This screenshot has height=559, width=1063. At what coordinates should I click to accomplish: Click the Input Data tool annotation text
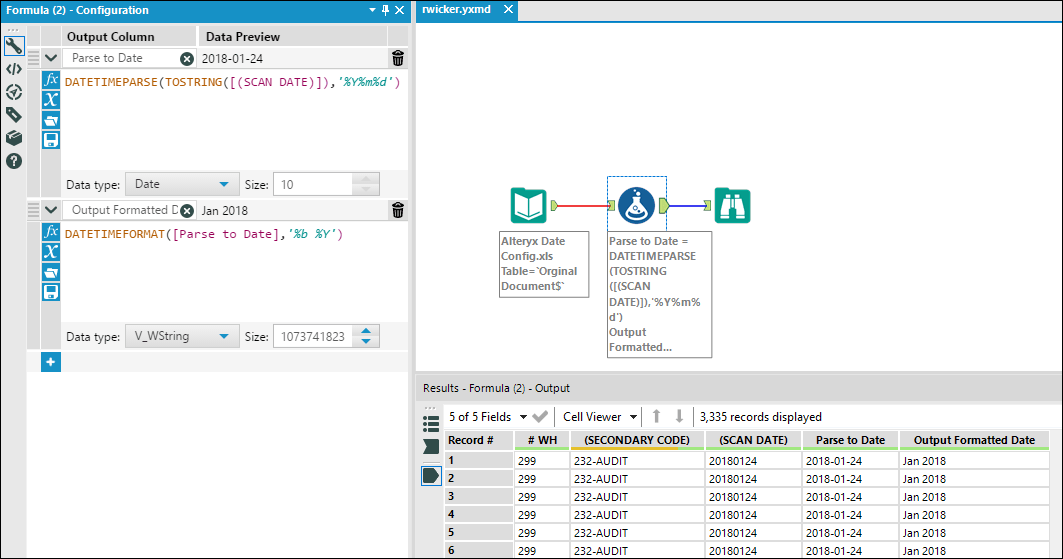(544, 264)
